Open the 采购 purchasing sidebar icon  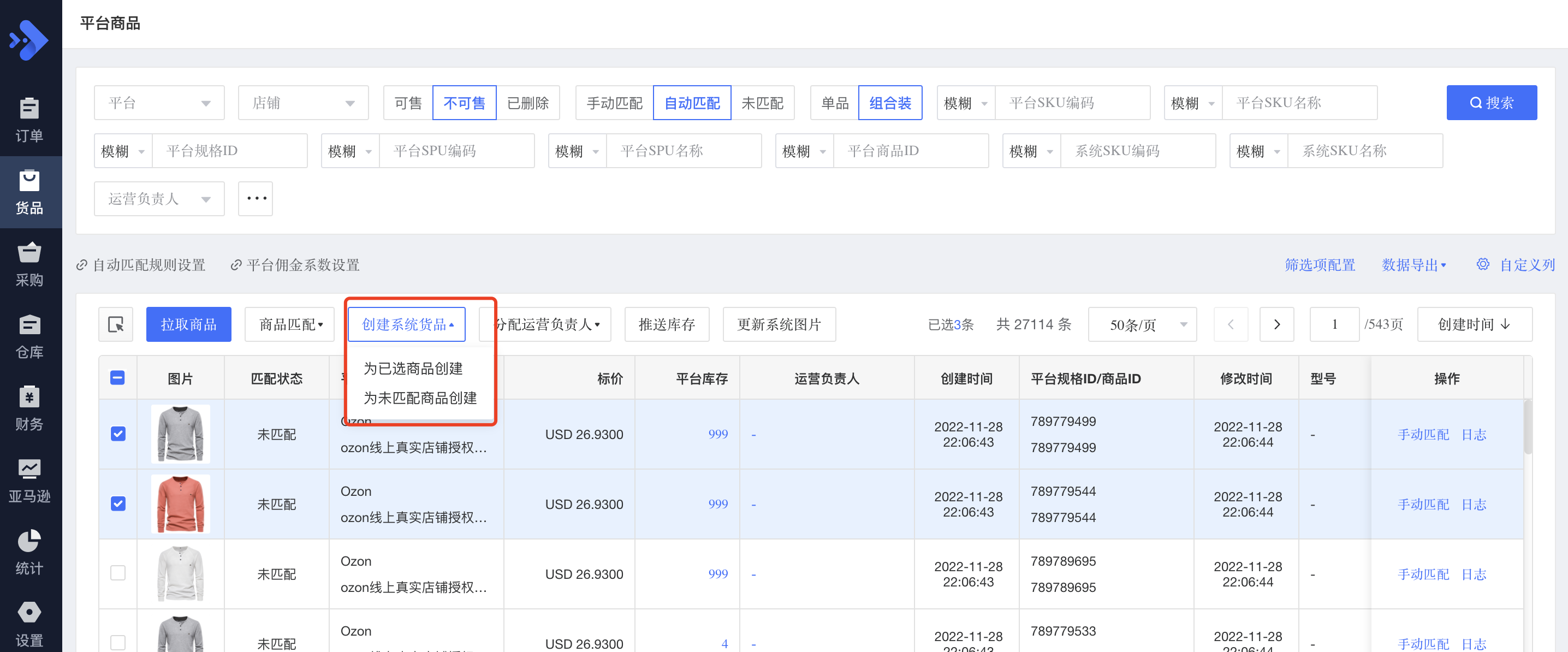tap(29, 253)
